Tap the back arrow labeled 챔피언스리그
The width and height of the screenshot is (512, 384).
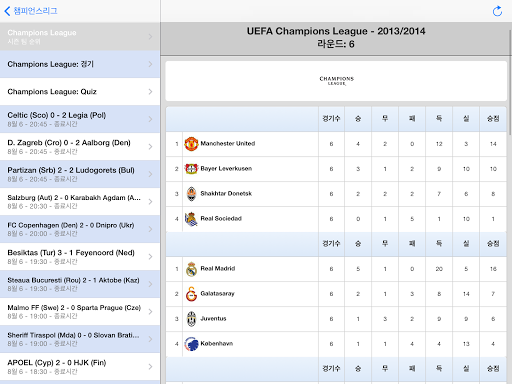pyautogui.click(x=30, y=11)
